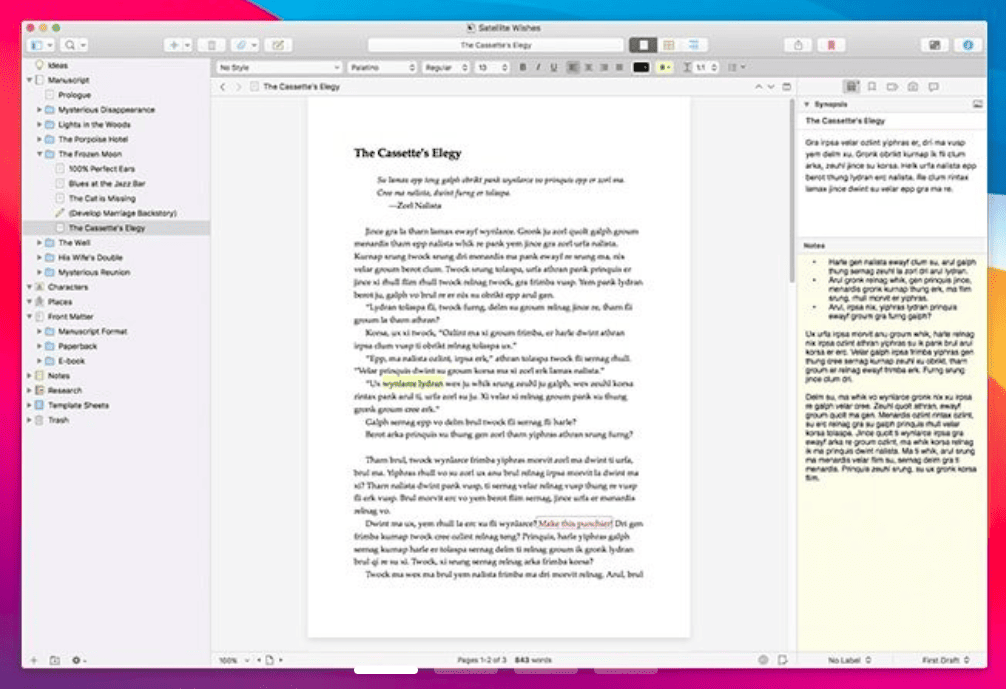
Task: Select the Ideas binder item
Action: pos(58,65)
